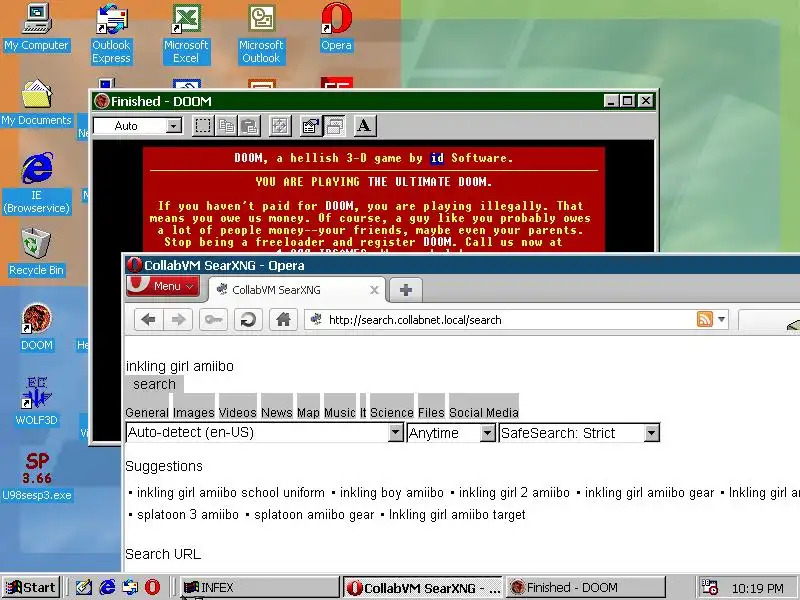Close the CollabVM SearXNG tab
The image size is (800, 600).
(374, 290)
